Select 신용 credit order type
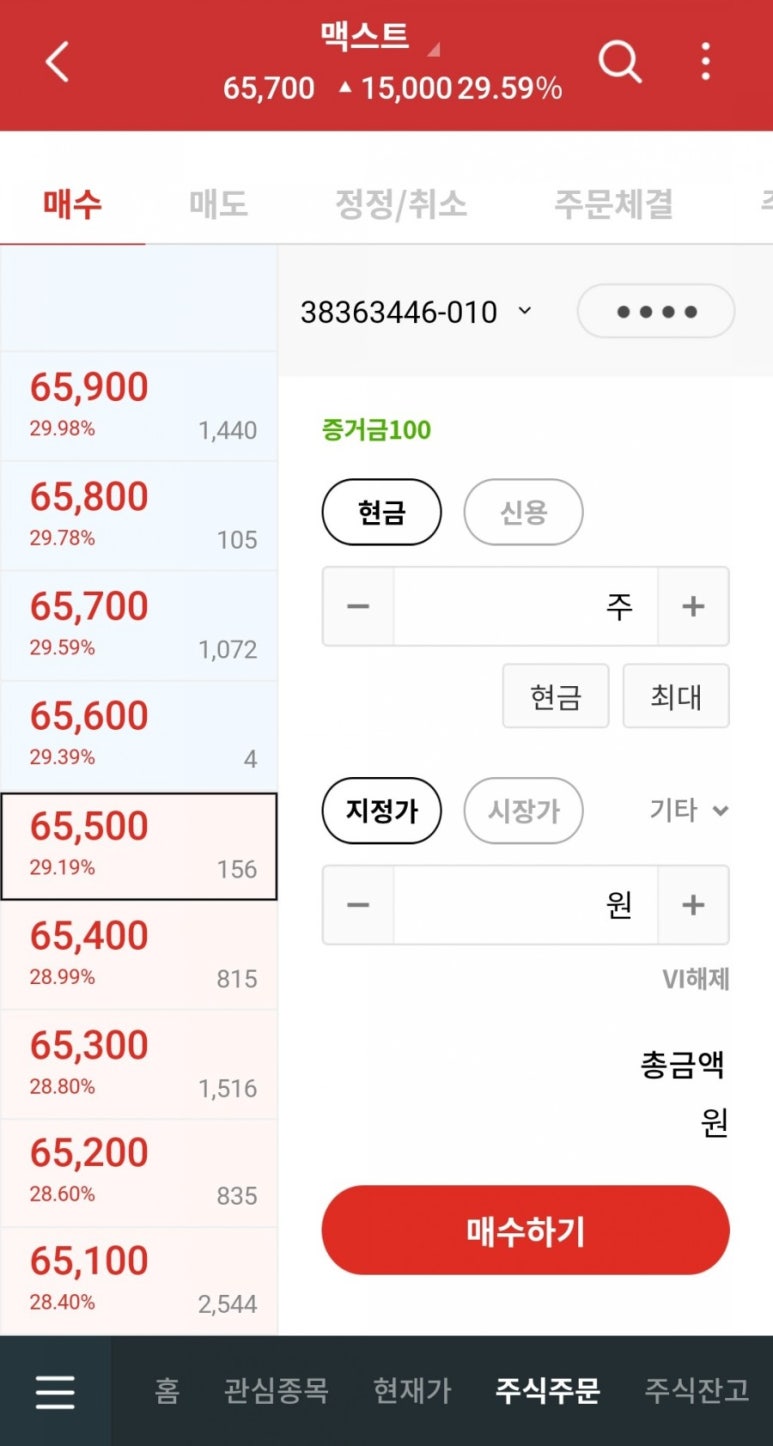This screenshot has width=773, height=1446. [x=523, y=512]
